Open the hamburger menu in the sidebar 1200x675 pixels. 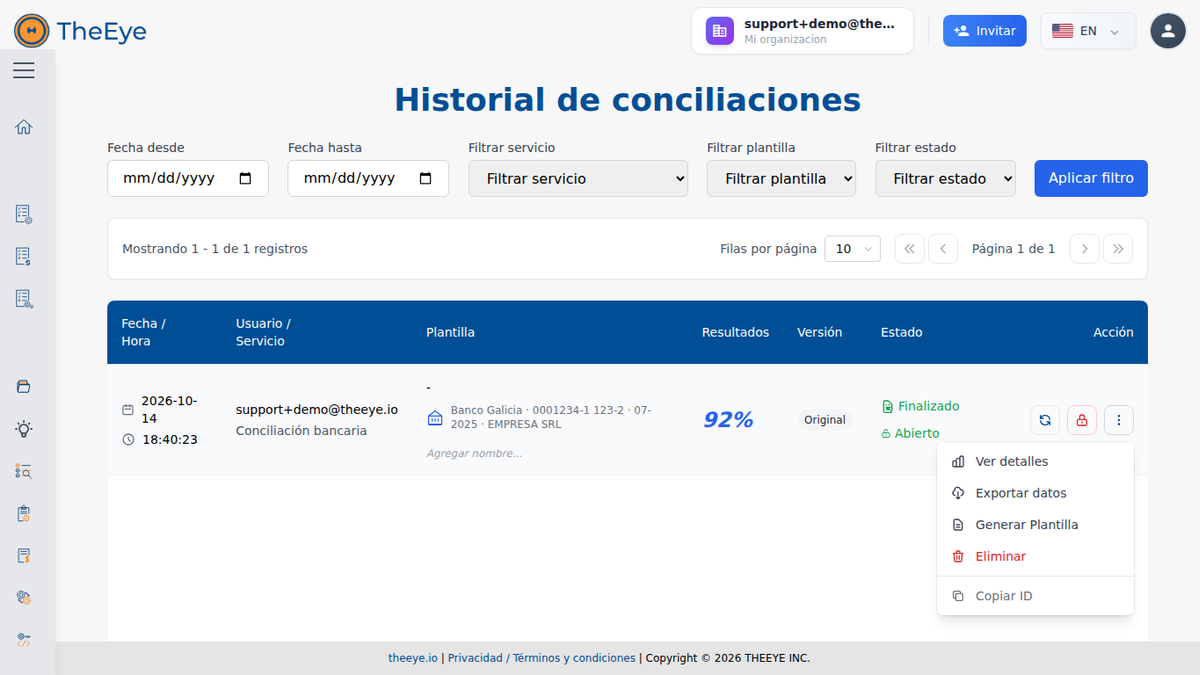coord(24,70)
